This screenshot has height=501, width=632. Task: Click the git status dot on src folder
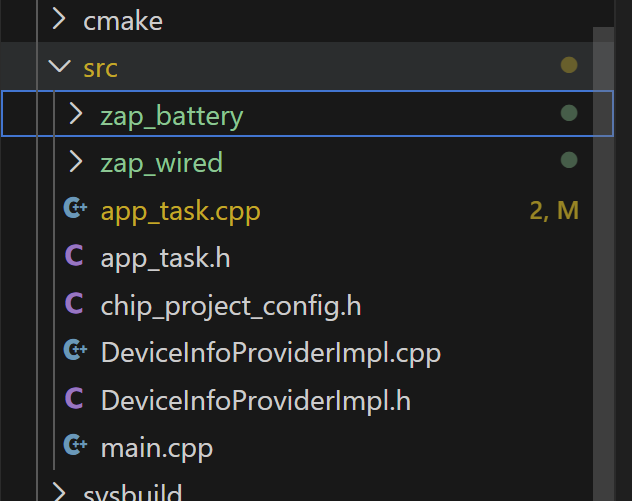pyautogui.click(x=569, y=67)
